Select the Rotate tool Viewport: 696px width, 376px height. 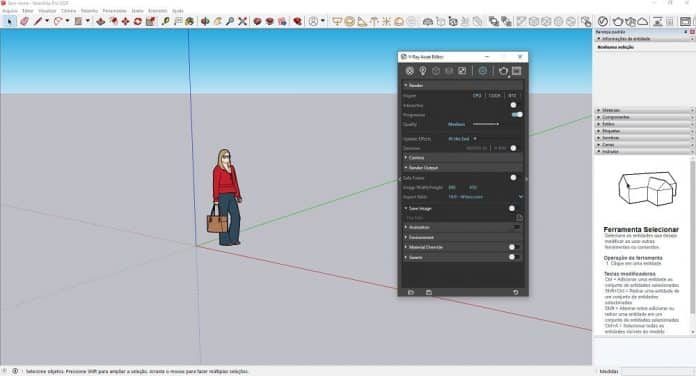138,21
